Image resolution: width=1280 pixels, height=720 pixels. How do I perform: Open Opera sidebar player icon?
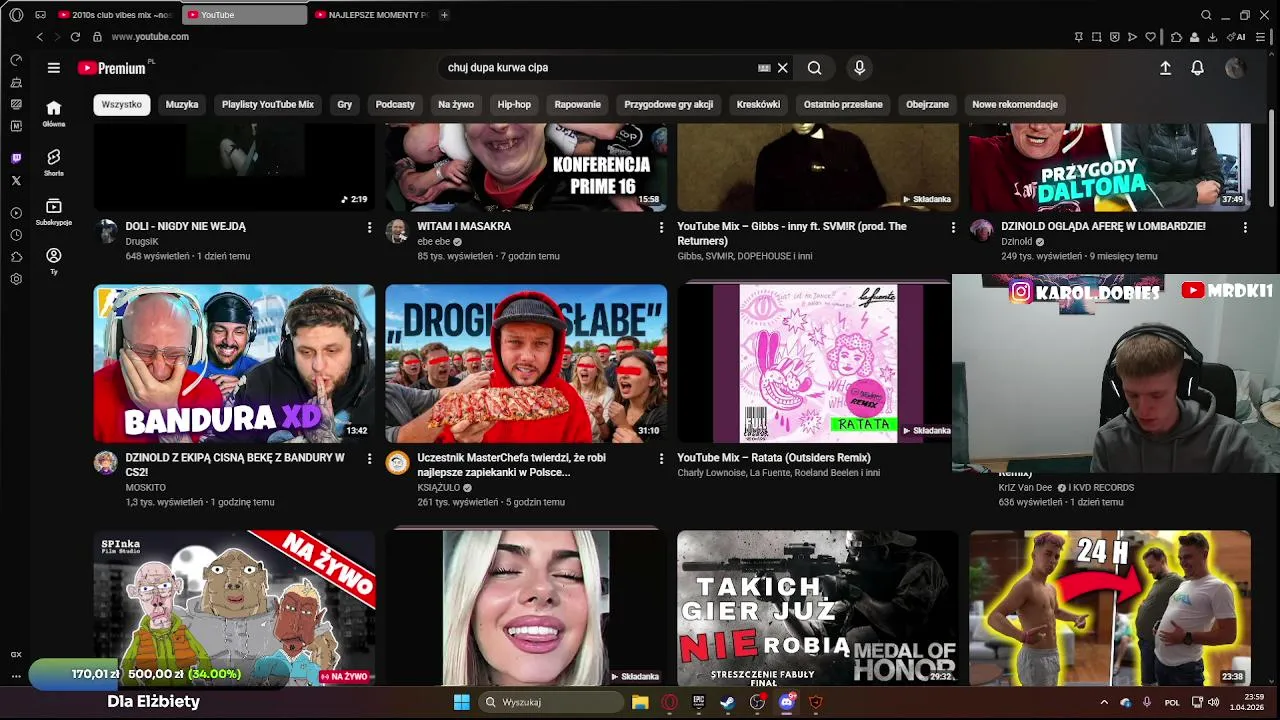16,213
